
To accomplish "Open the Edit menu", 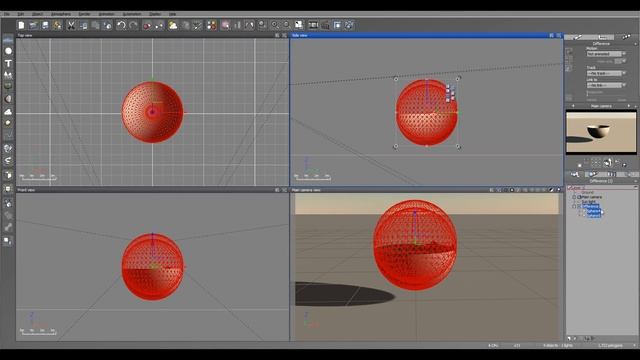I will [21, 14].
